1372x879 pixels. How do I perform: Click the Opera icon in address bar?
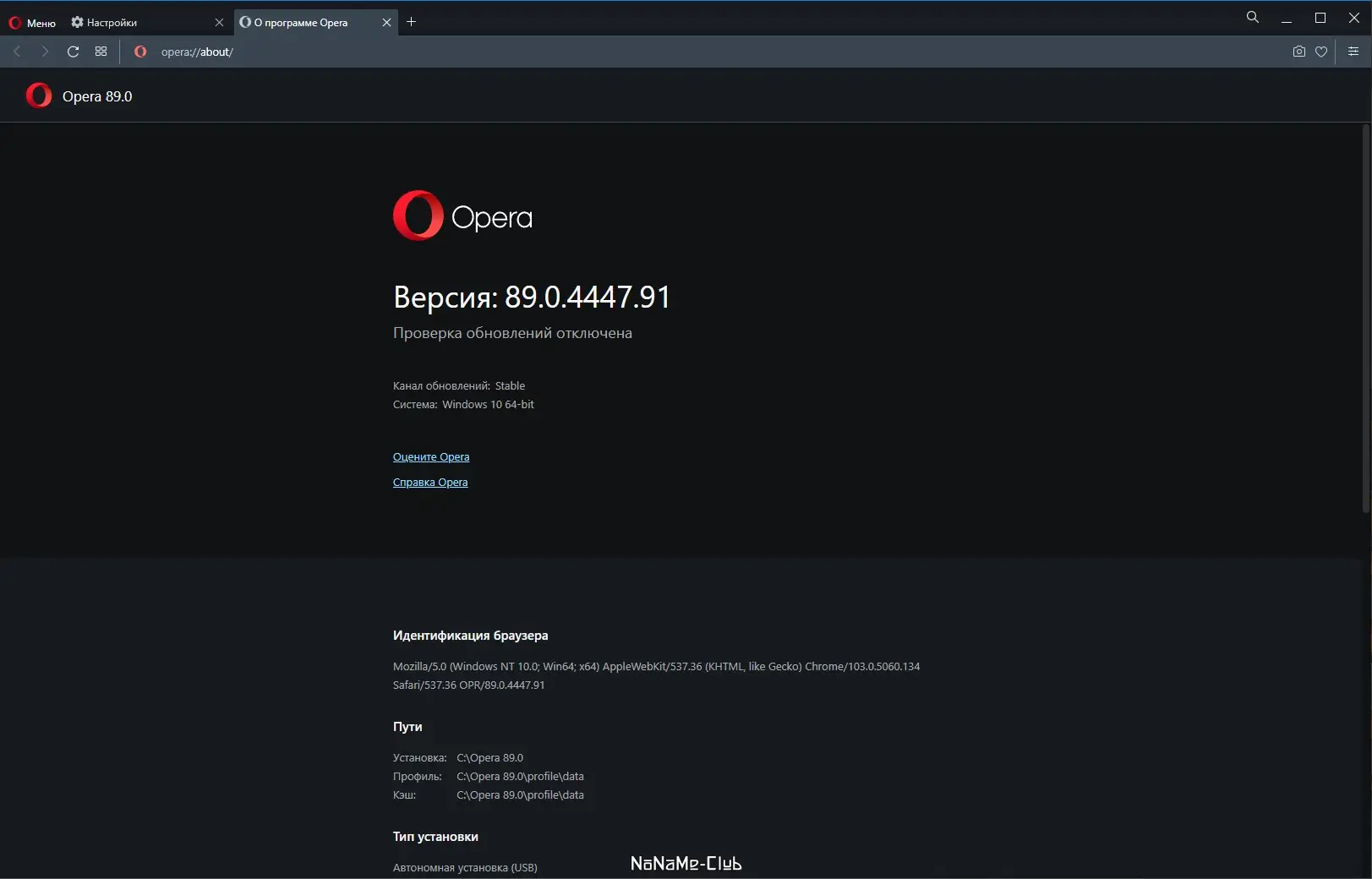140,52
